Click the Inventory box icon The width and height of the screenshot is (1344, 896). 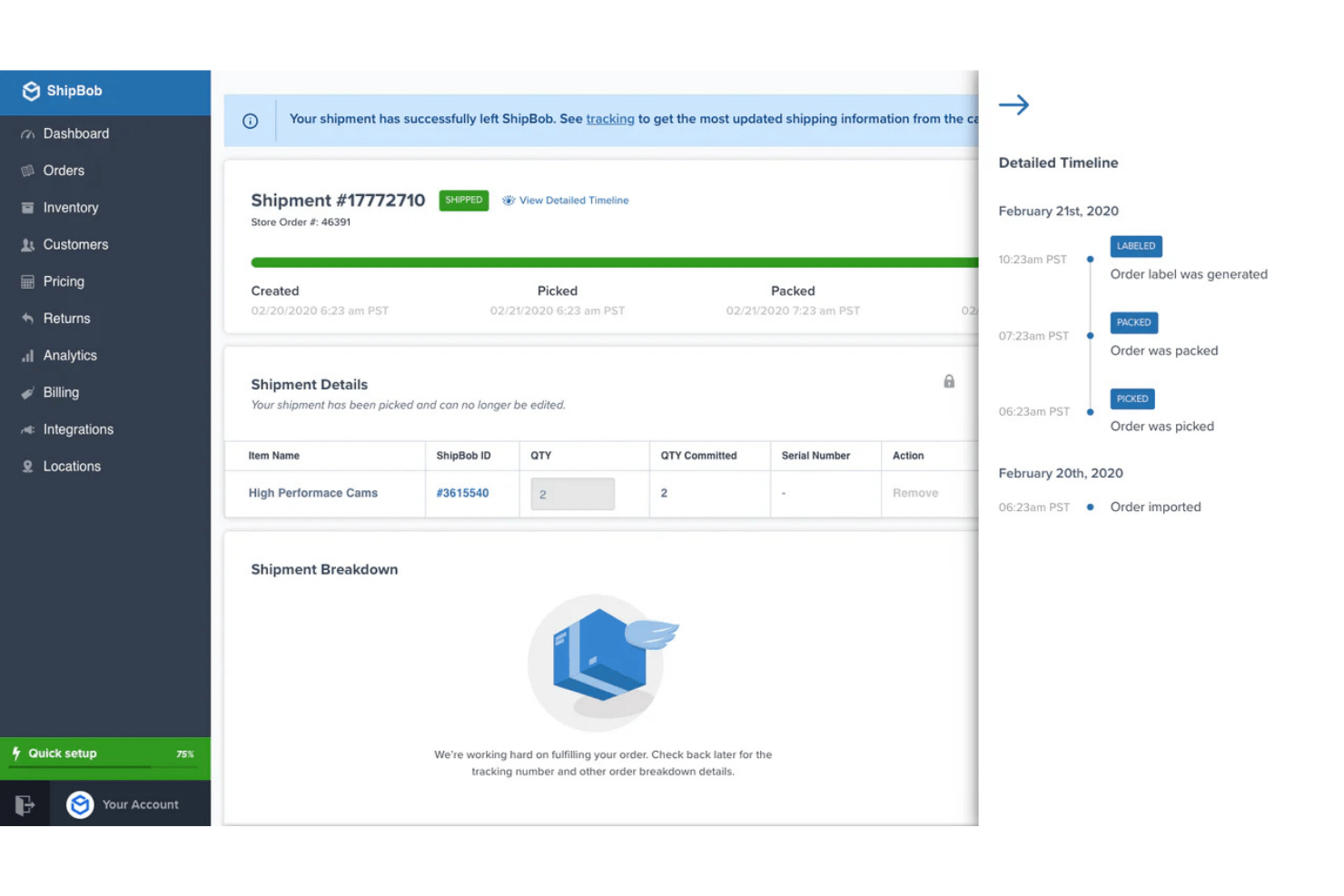[28, 208]
